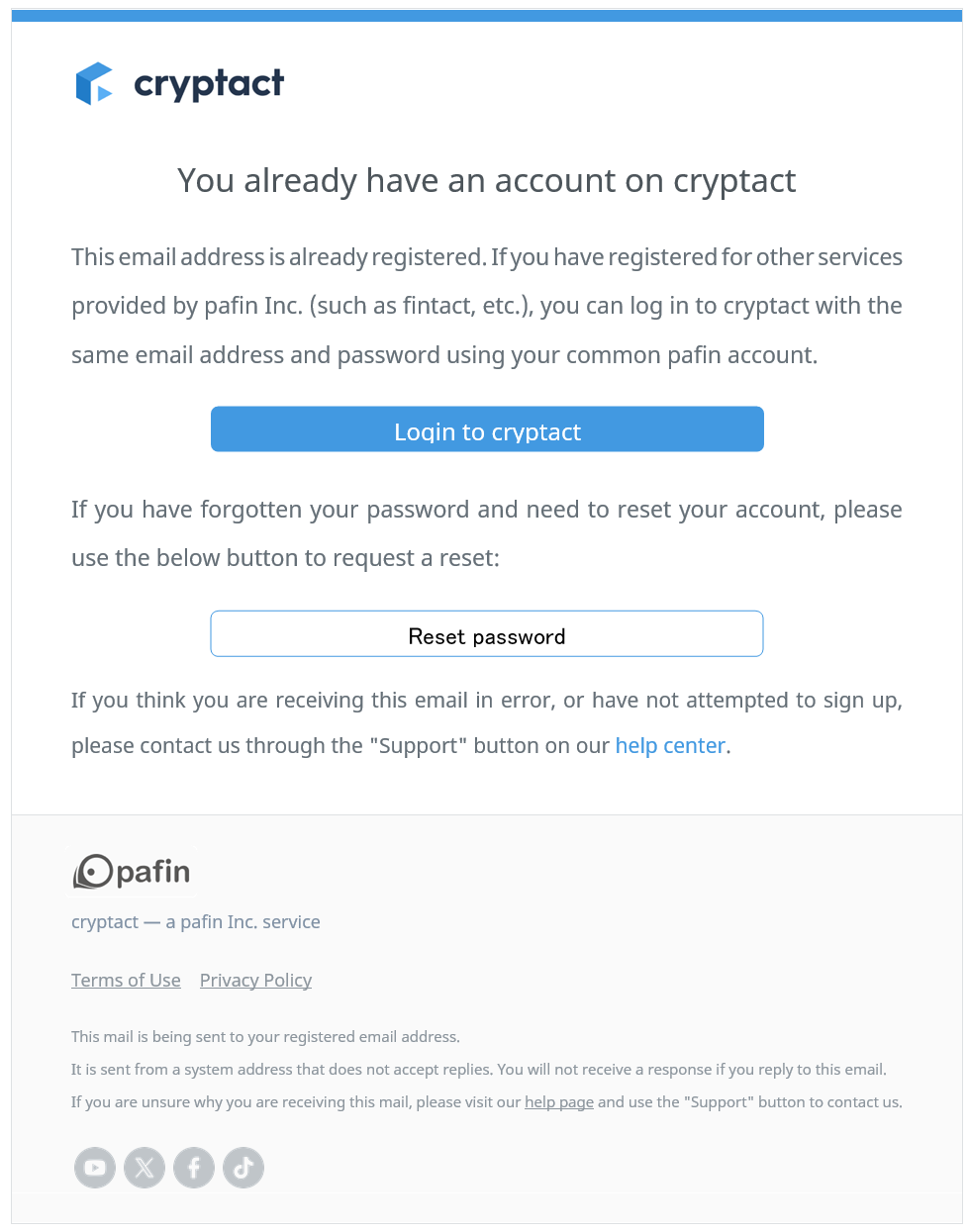The image size is (969, 1232).
Task: Click the Reset password button
Action: click(487, 634)
